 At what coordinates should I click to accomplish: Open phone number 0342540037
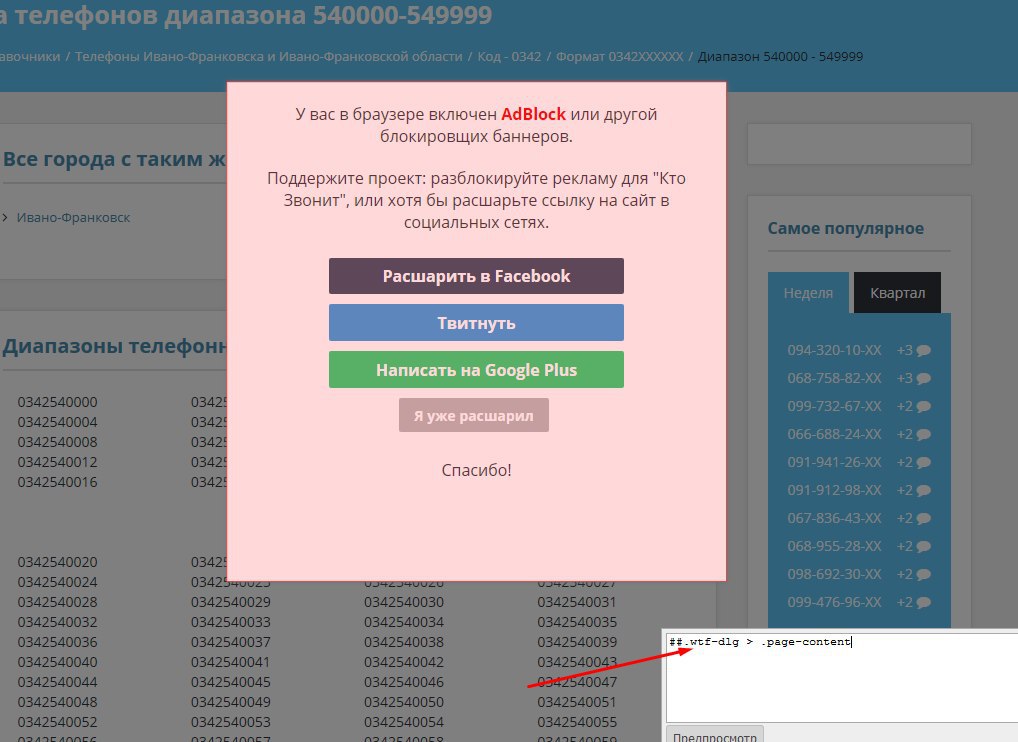(x=230, y=642)
